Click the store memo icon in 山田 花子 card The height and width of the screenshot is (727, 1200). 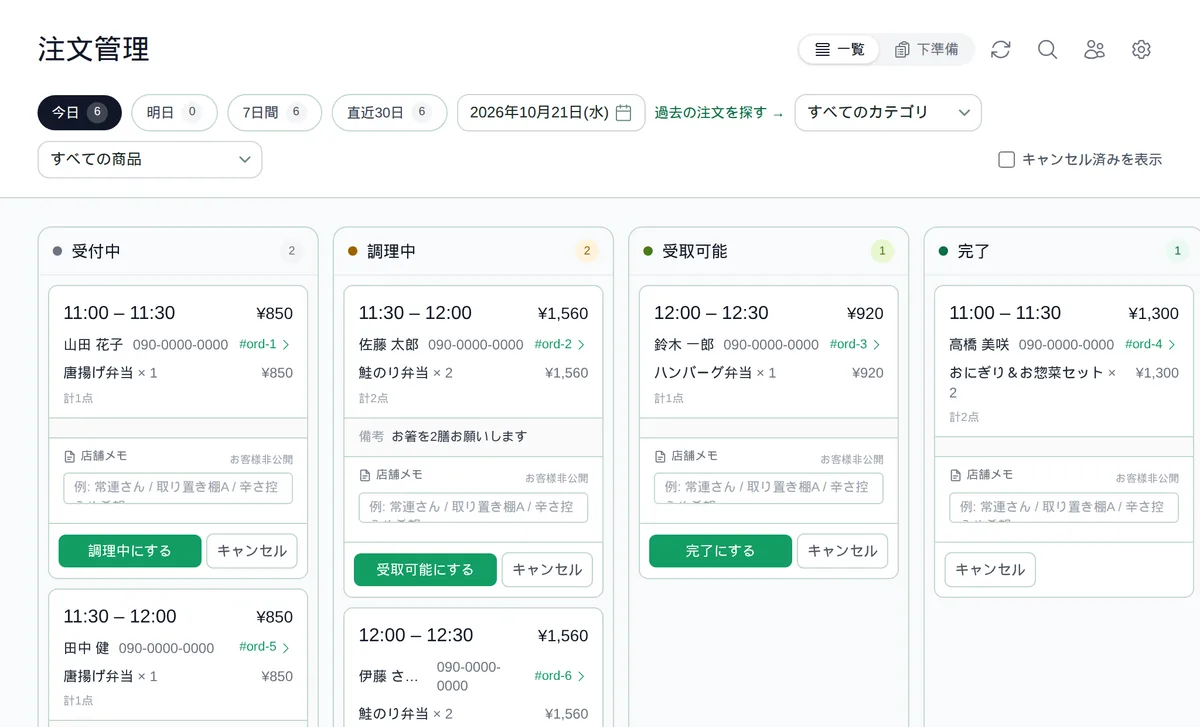click(x=69, y=456)
